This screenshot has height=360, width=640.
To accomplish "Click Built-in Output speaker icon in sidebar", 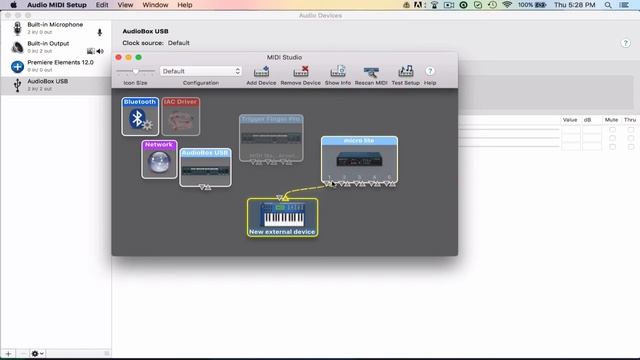I will point(17,47).
